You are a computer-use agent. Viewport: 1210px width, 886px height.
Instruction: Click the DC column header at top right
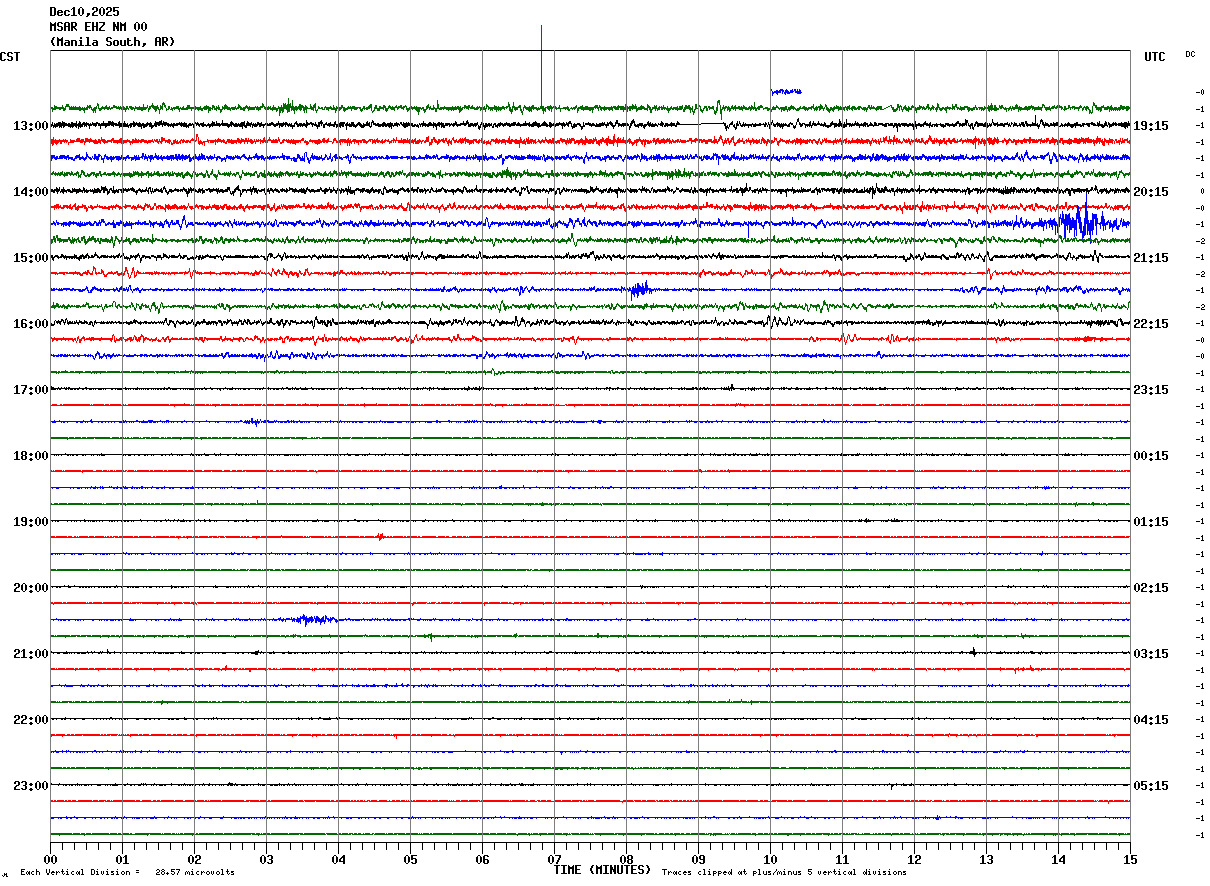pyautogui.click(x=1190, y=54)
